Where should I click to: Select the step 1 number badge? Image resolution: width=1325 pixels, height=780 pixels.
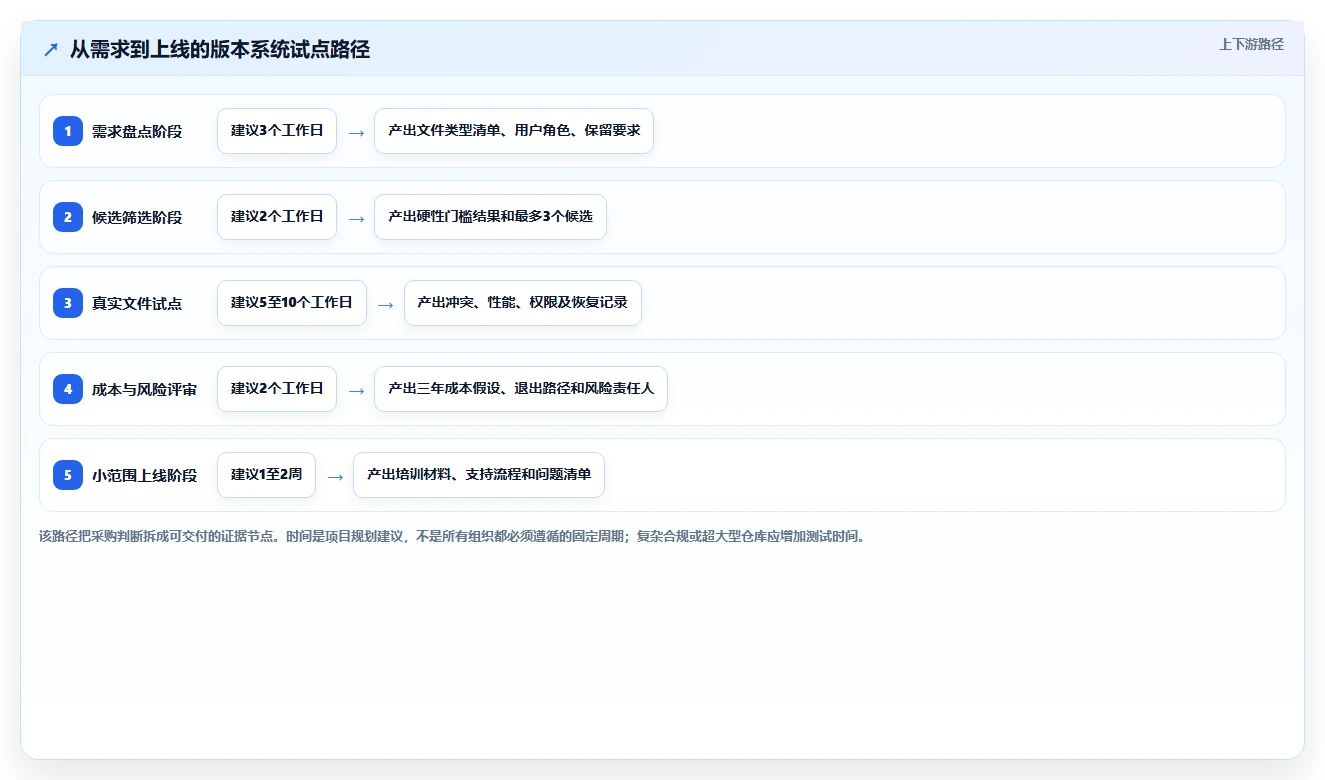click(68, 131)
